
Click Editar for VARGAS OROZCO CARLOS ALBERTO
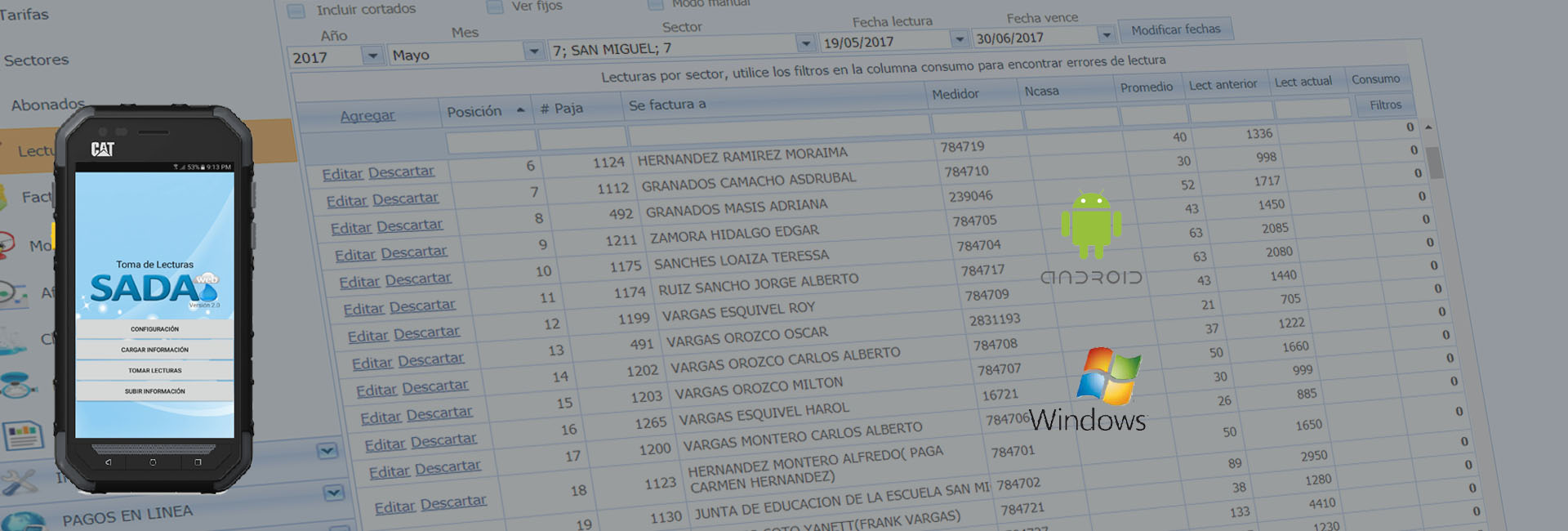coord(376,391)
